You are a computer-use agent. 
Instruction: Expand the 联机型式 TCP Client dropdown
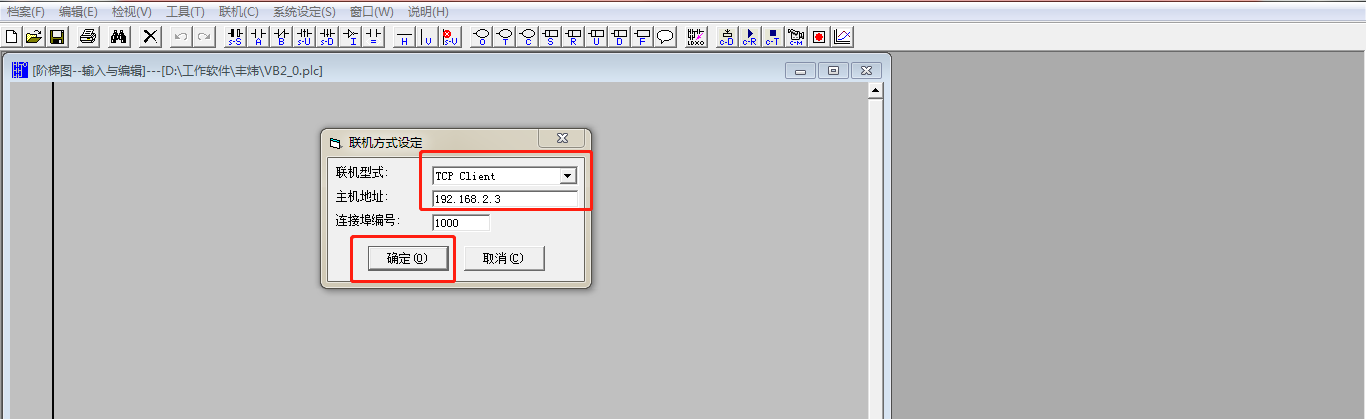(567, 176)
